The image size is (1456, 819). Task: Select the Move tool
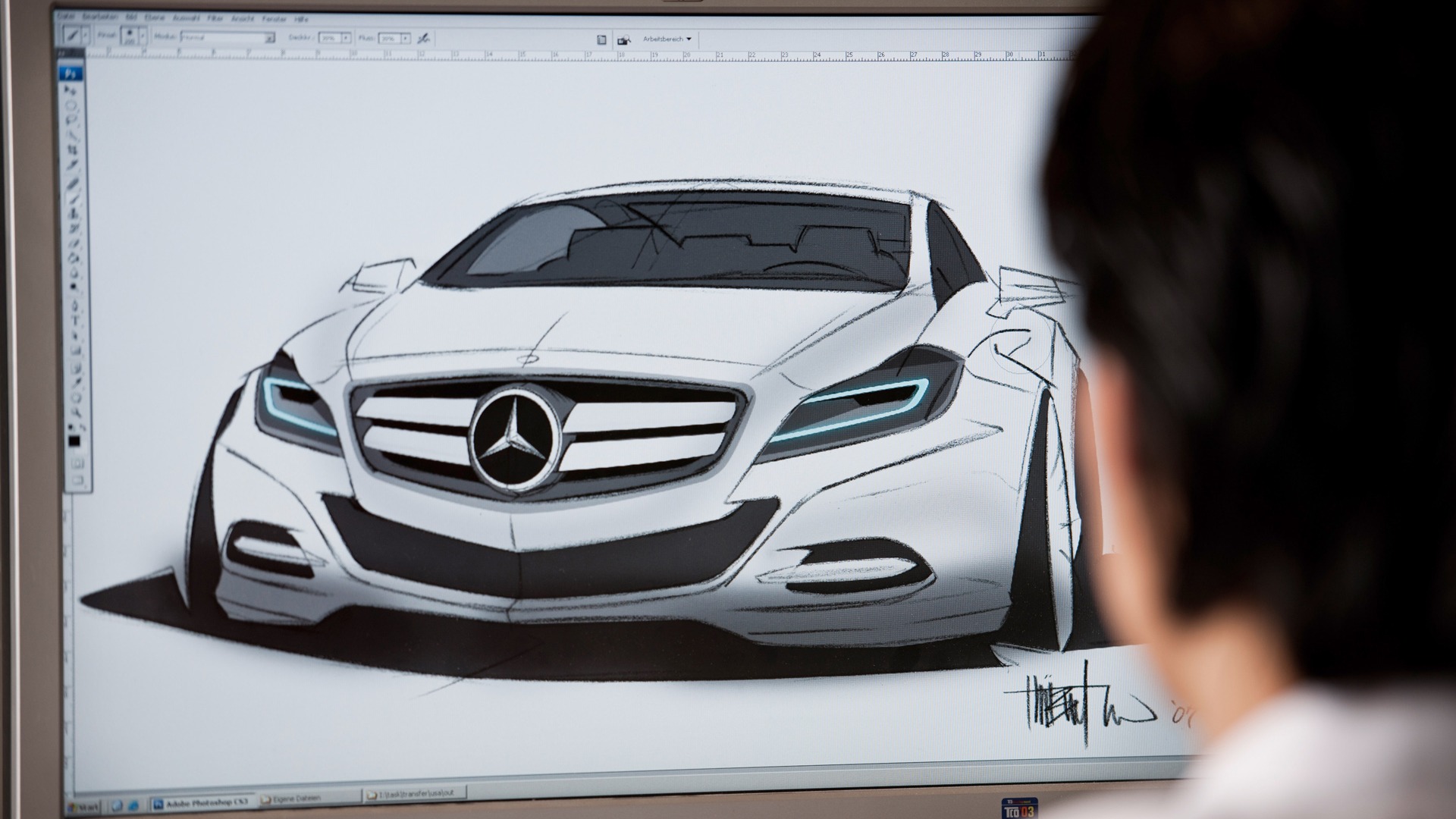pos(71,89)
